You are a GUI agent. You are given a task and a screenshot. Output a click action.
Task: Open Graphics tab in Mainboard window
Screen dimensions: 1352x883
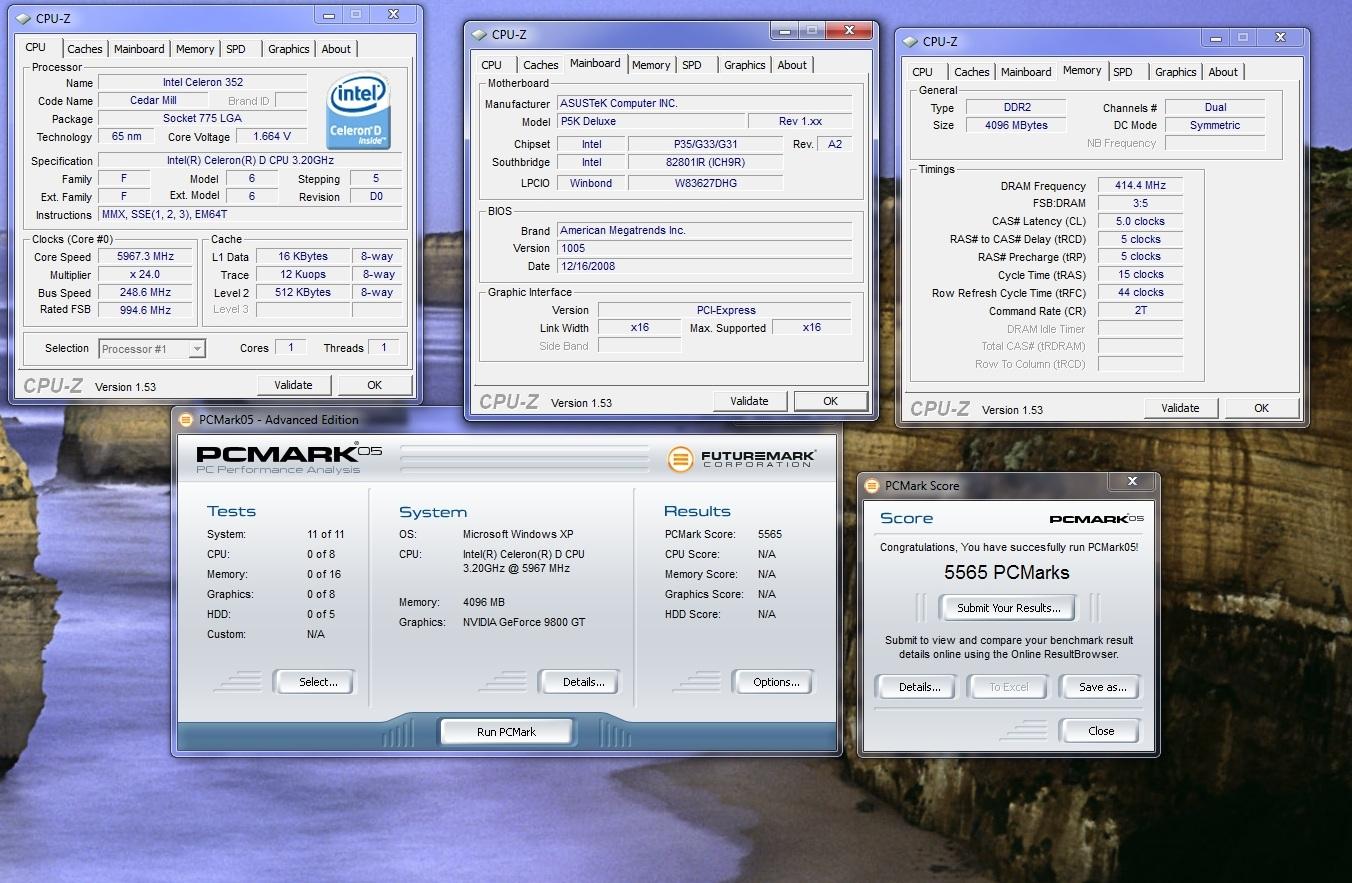745,65
